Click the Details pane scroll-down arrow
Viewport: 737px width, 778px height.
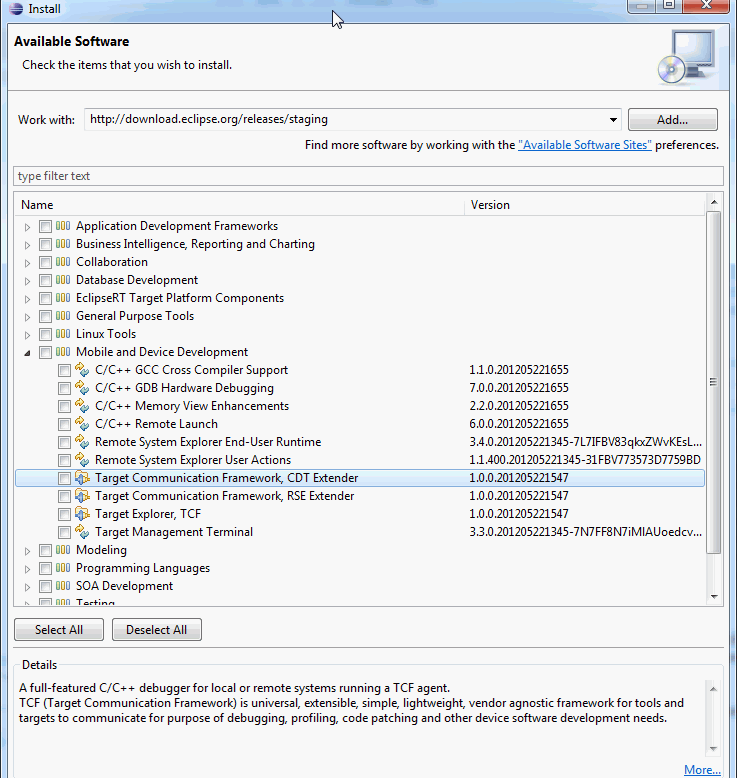click(x=713, y=749)
